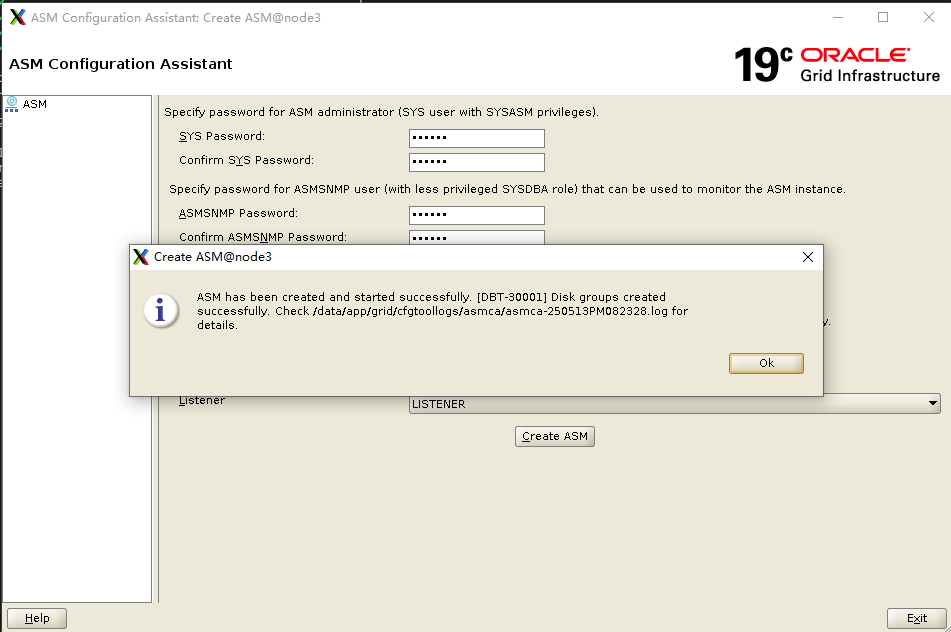Image resolution: width=951 pixels, height=632 pixels.
Task: Click the Oracle 19c Grid Infrastructure logo
Action: click(837, 64)
